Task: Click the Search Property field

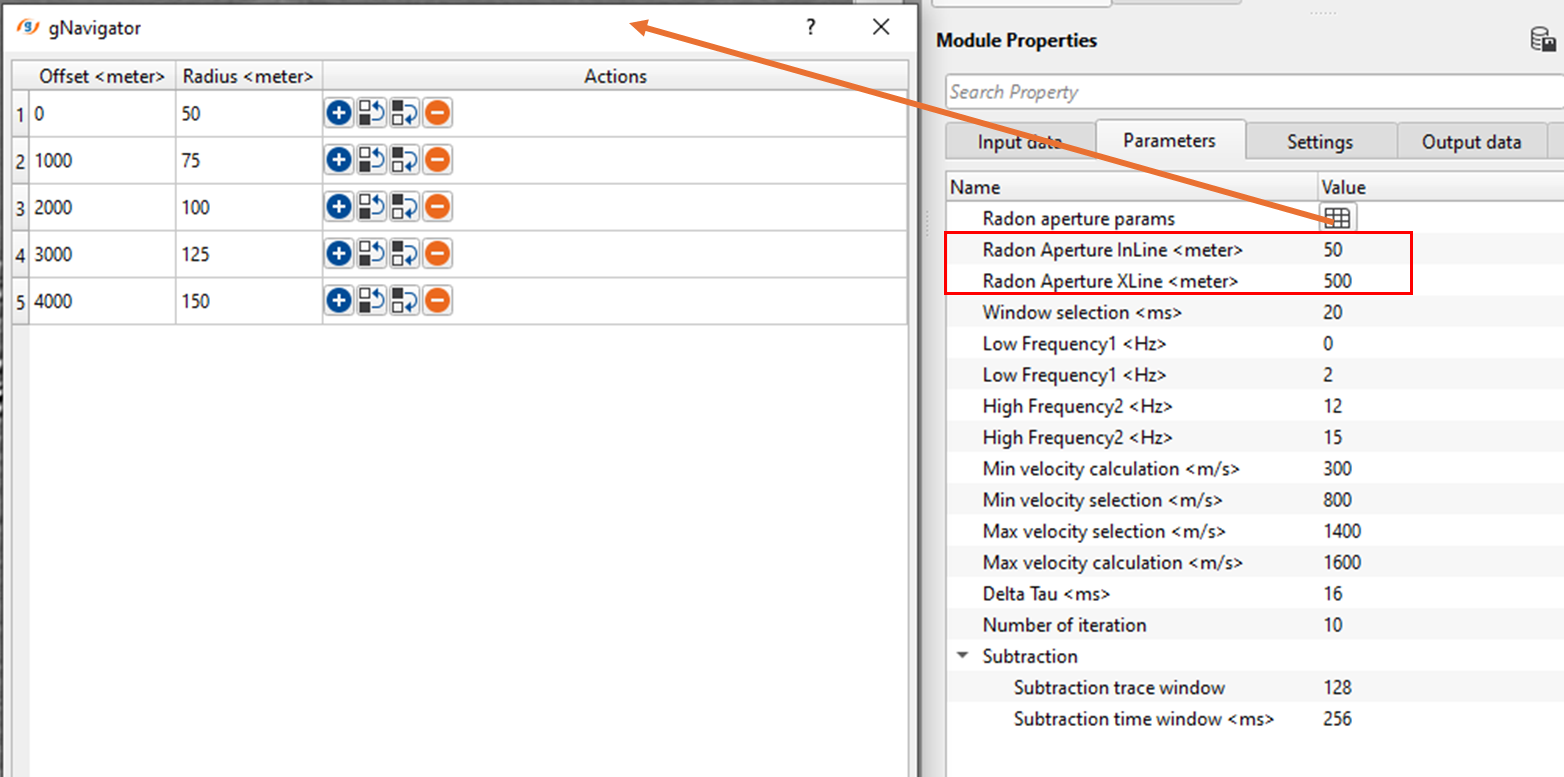Action: tap(1250, 92)
